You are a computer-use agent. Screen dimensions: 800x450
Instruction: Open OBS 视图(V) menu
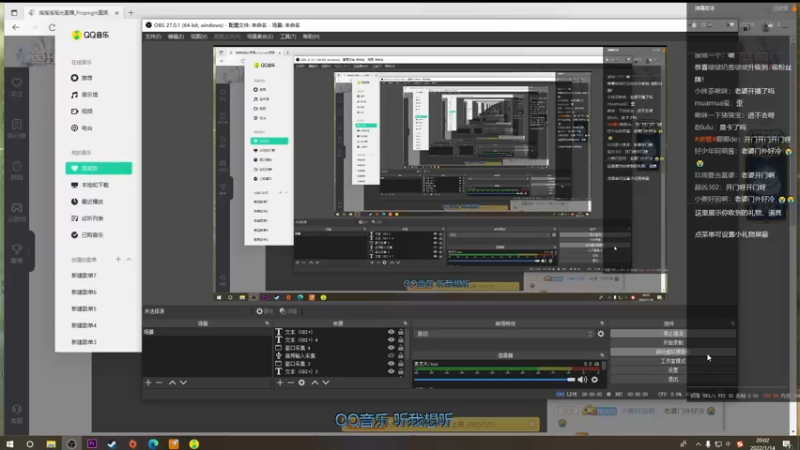(198, 37)
